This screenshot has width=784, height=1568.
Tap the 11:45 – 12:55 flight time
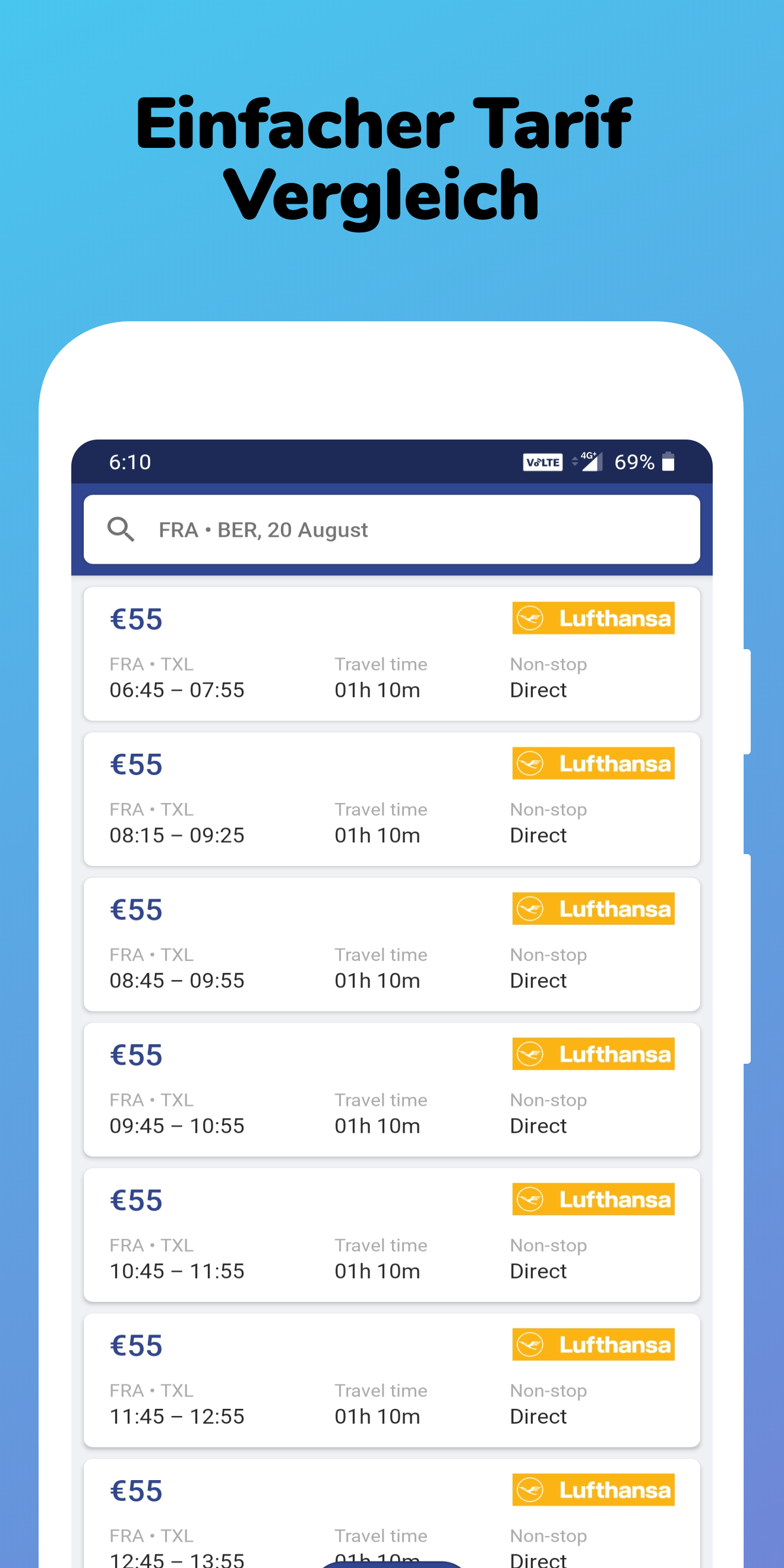[x=176, y=1417]
